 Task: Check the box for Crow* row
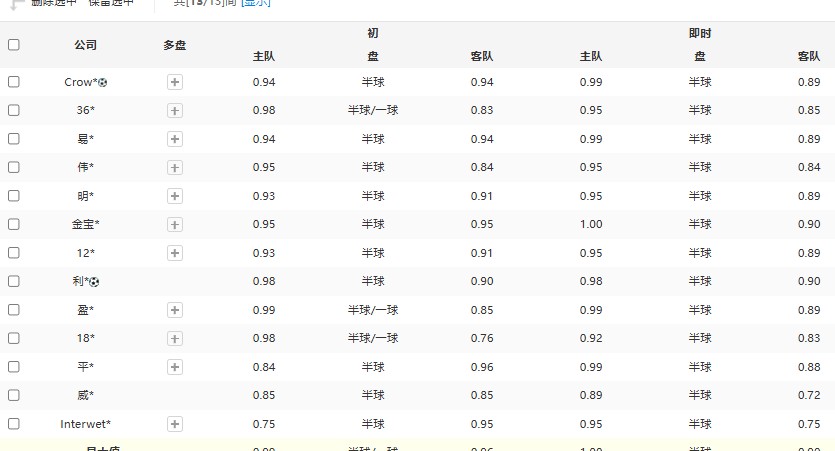coord(14,82)
